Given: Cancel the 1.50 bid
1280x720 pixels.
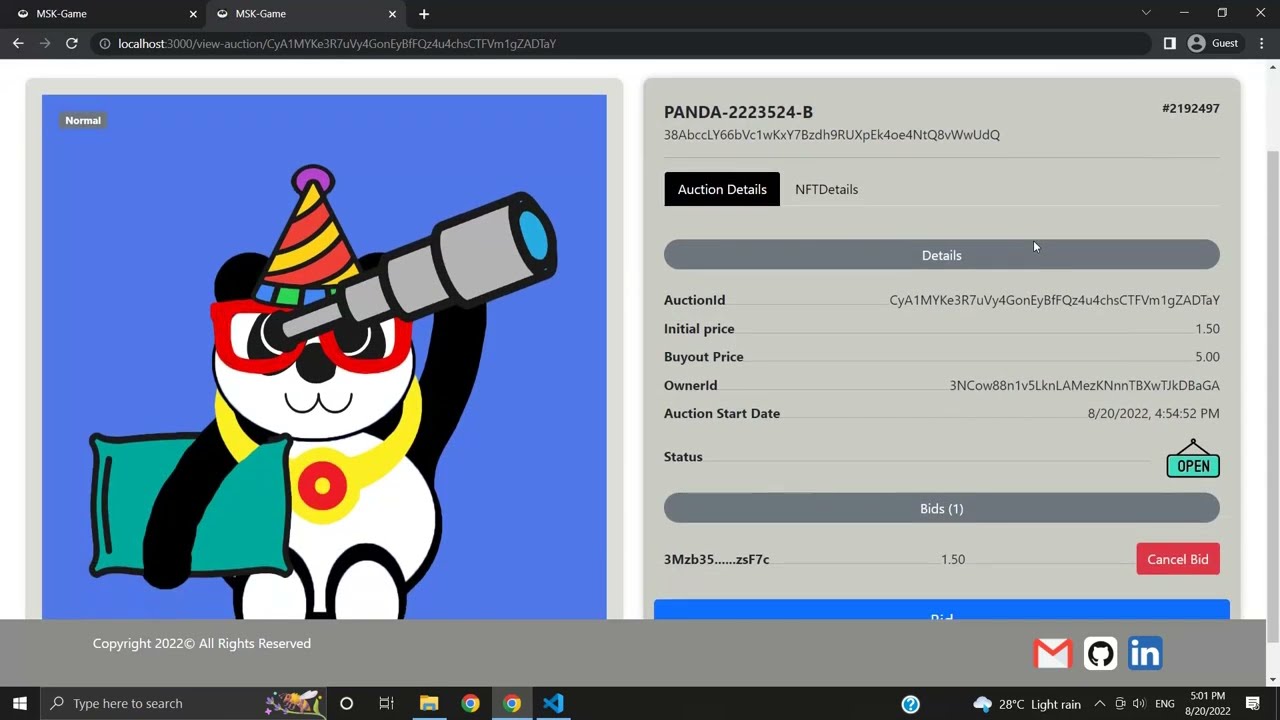Looking at the screenshot, I should pyautogui.click(x=1178, y=559).
